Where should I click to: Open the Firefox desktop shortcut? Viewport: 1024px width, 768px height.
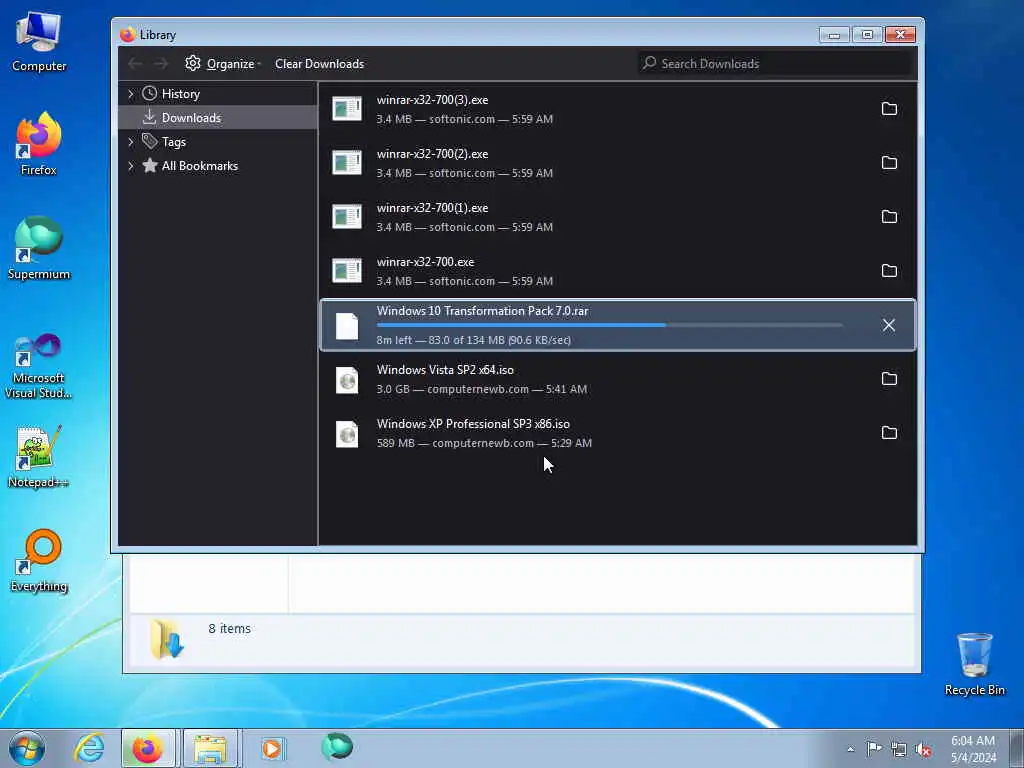(39, 144)
